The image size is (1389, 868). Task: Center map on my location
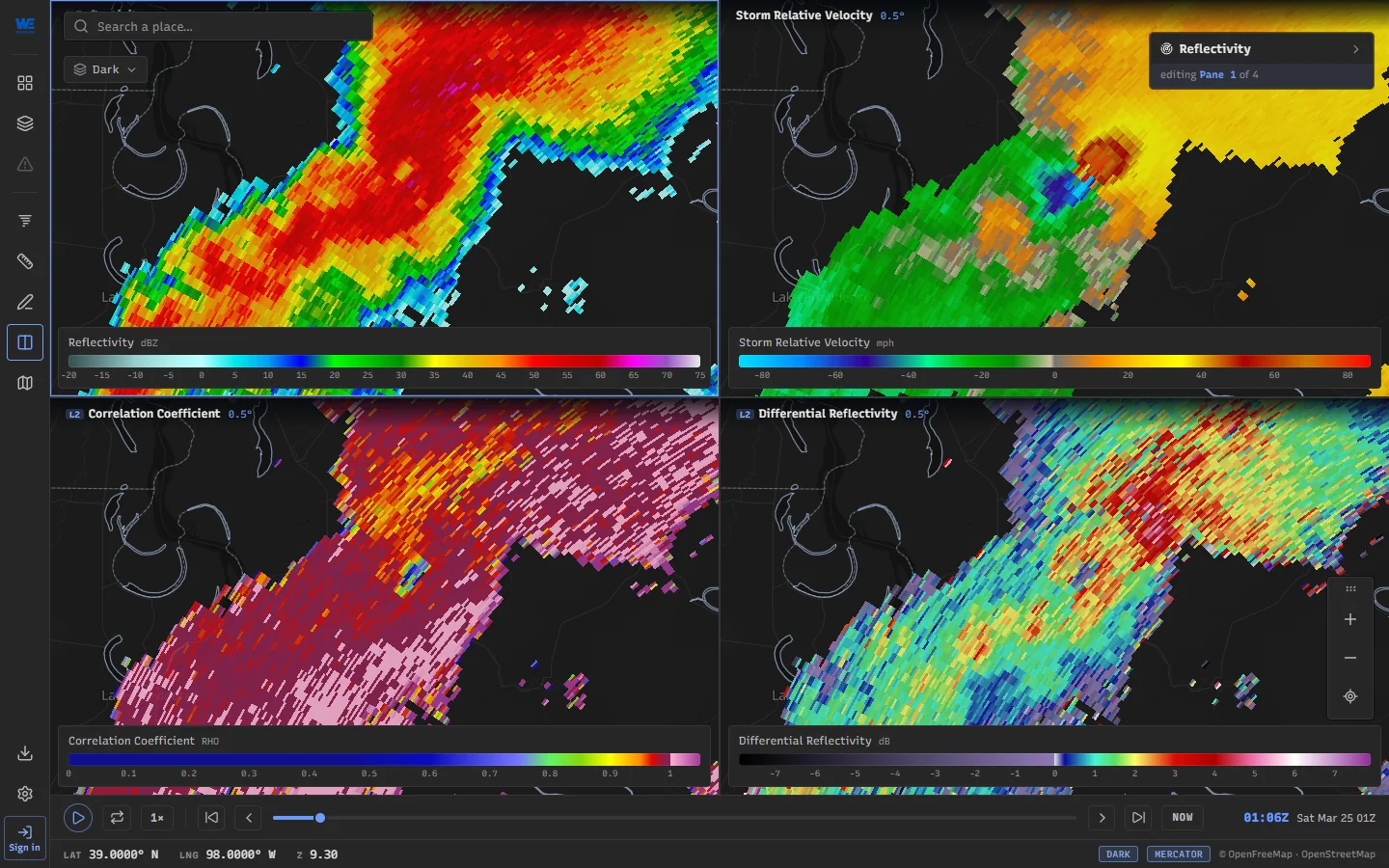[1350, 696]
